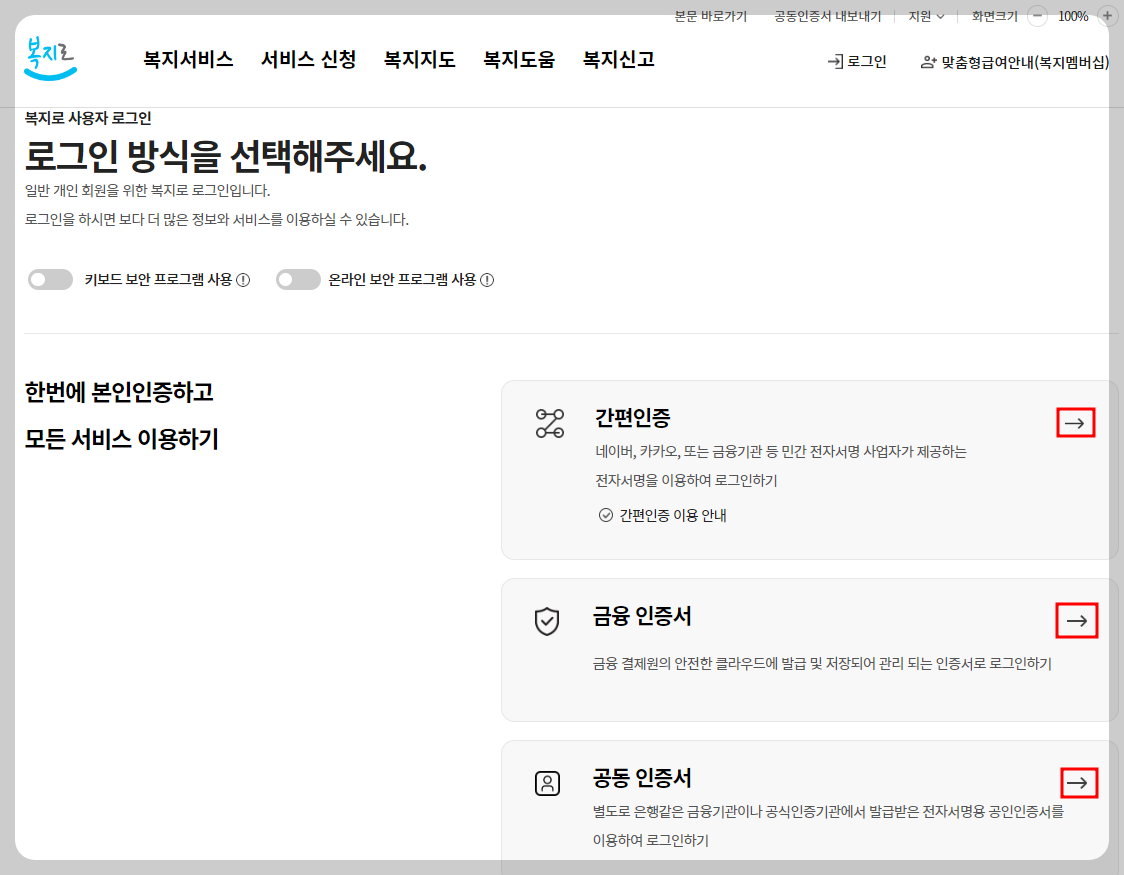Click the 금융 인증서 shield icon
The height and width of the screenshot is (875, 1124).
pos(546,620)
